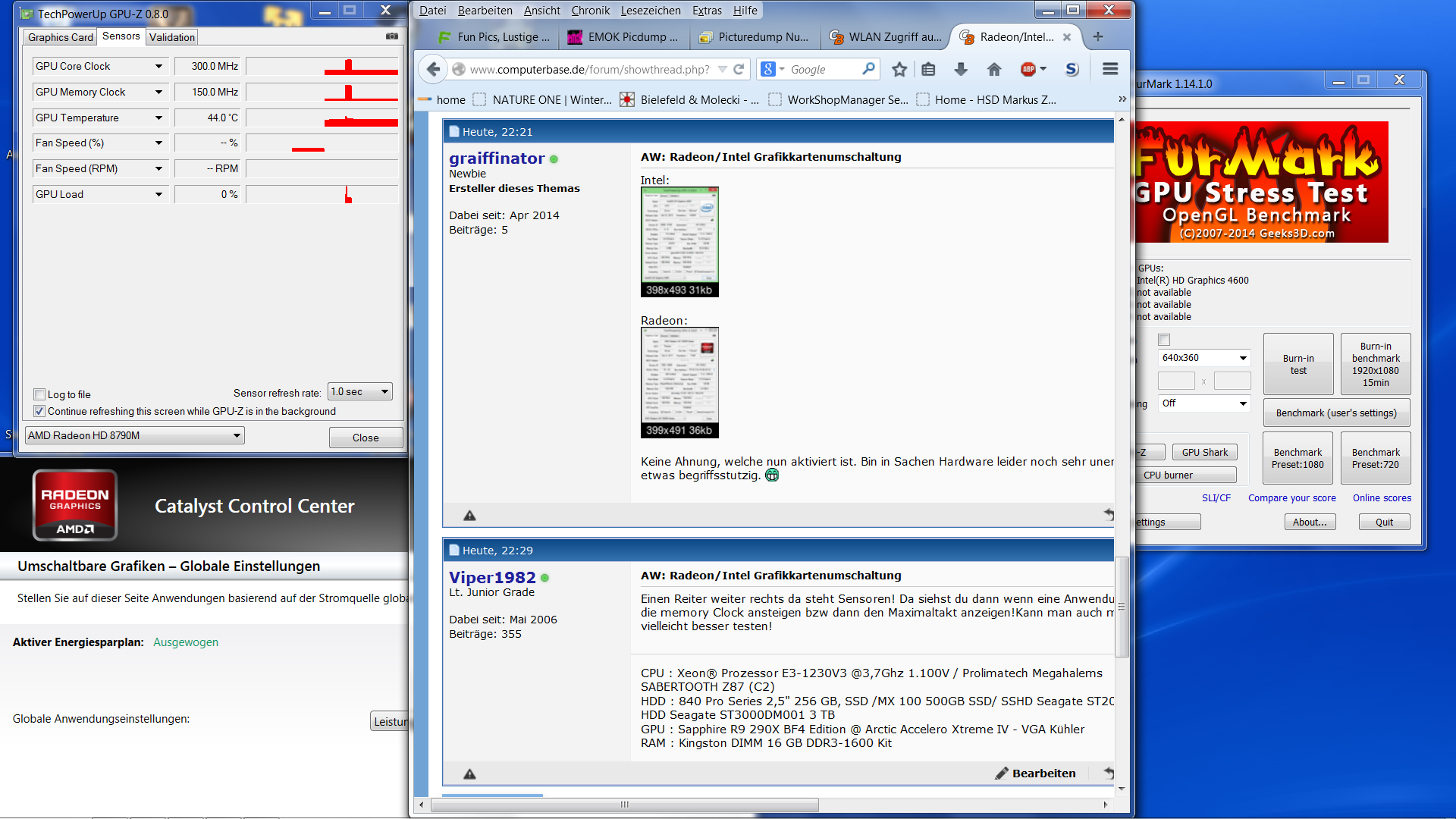Open the Intel attachment thumbnail
The height and width of the screenshot is (819, 1456).
679,242
